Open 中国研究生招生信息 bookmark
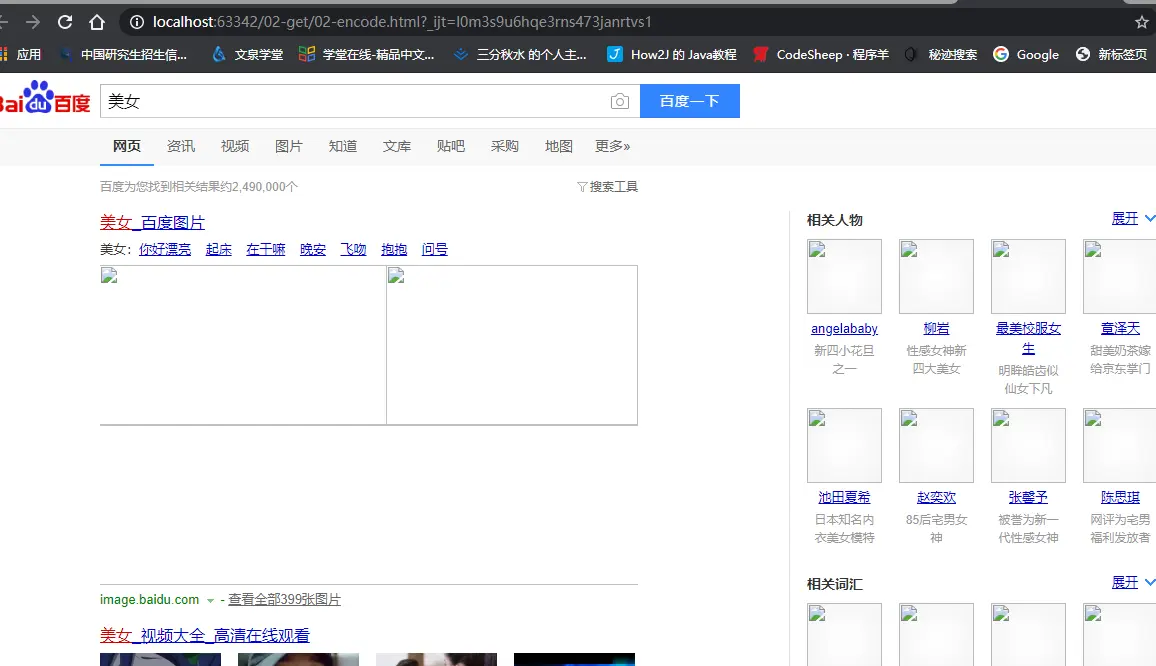This screenshot has height=666, width=1156. 124,55
